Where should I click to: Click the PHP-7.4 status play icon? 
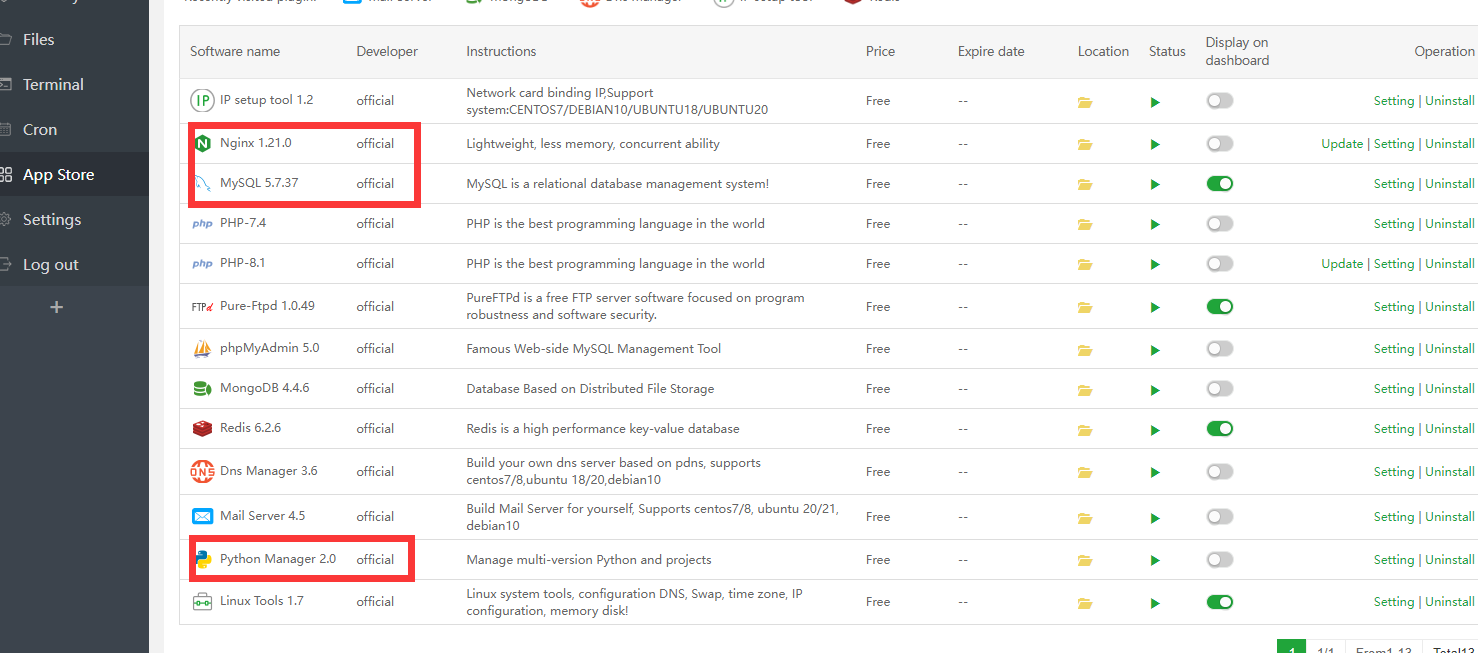pos(1155,224)
